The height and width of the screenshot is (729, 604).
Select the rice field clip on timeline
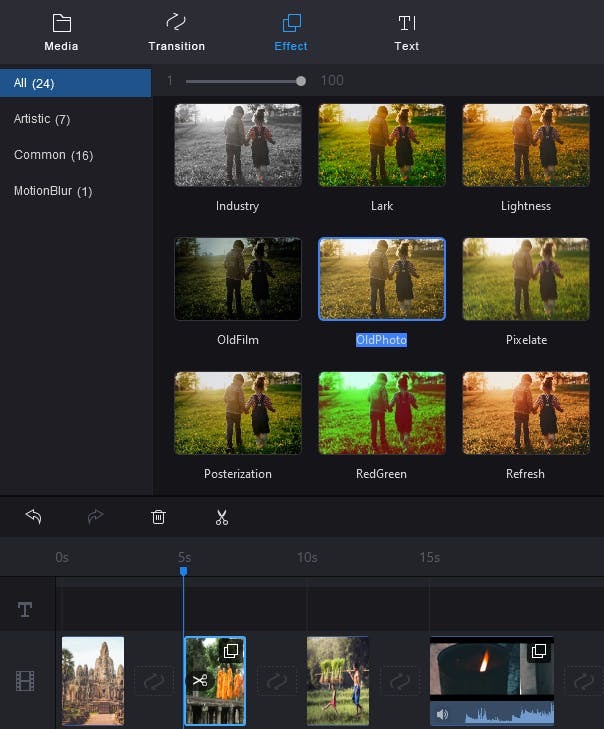[x=338, y=681]
